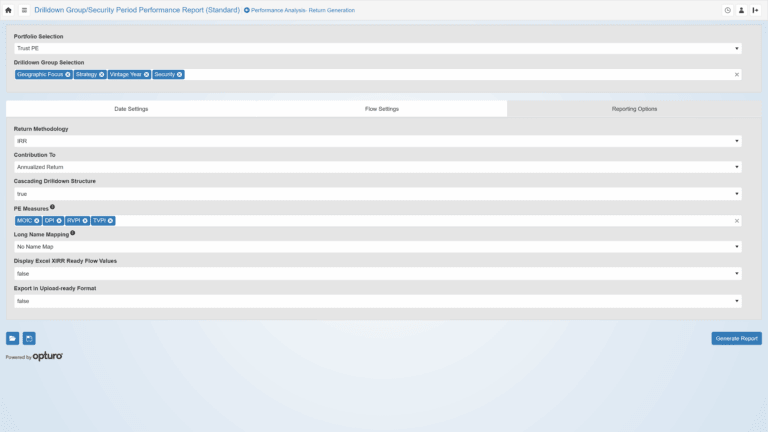The image size is (768, 432).
Task: Open the clock history icon
Action: coord(727,10)
